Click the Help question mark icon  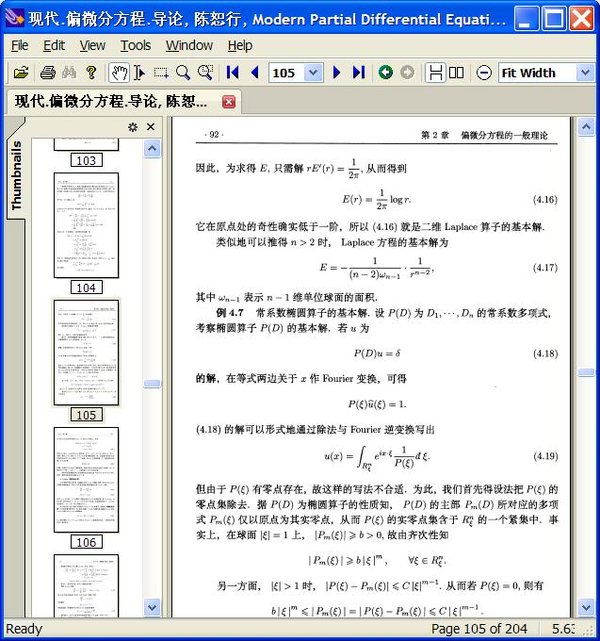coord(91,73)
